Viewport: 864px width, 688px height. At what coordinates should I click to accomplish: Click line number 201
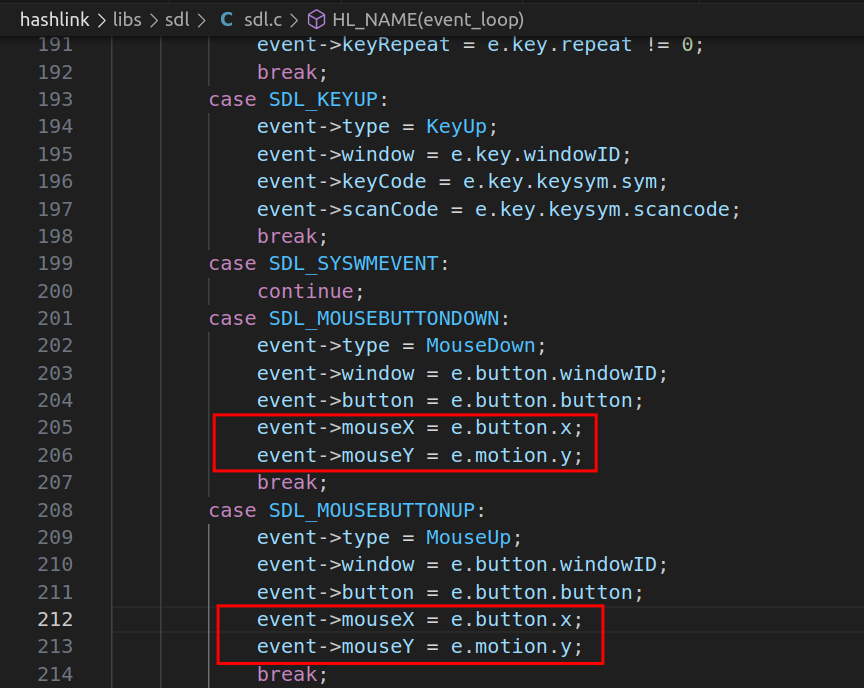(55, 318)
